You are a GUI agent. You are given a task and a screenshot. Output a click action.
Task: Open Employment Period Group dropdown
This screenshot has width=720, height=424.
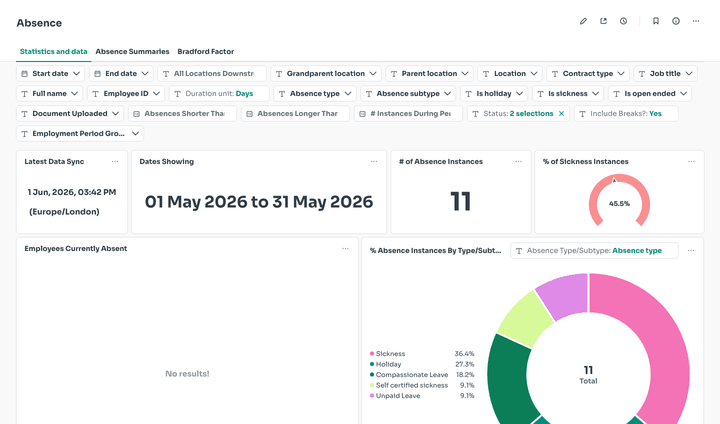coord(80,134)
